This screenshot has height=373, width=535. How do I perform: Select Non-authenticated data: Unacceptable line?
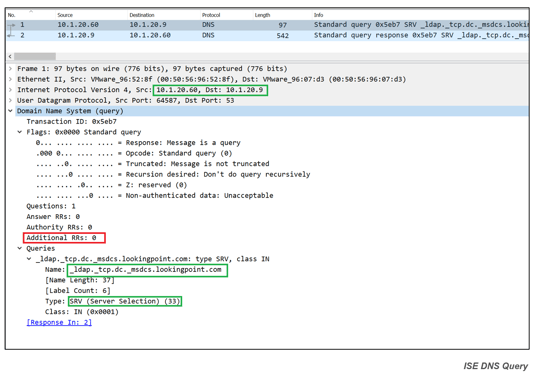tap(155, 196)
